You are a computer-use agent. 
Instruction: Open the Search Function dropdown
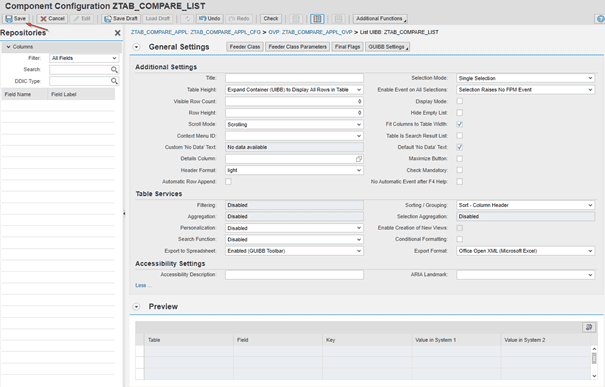(294, 240)
